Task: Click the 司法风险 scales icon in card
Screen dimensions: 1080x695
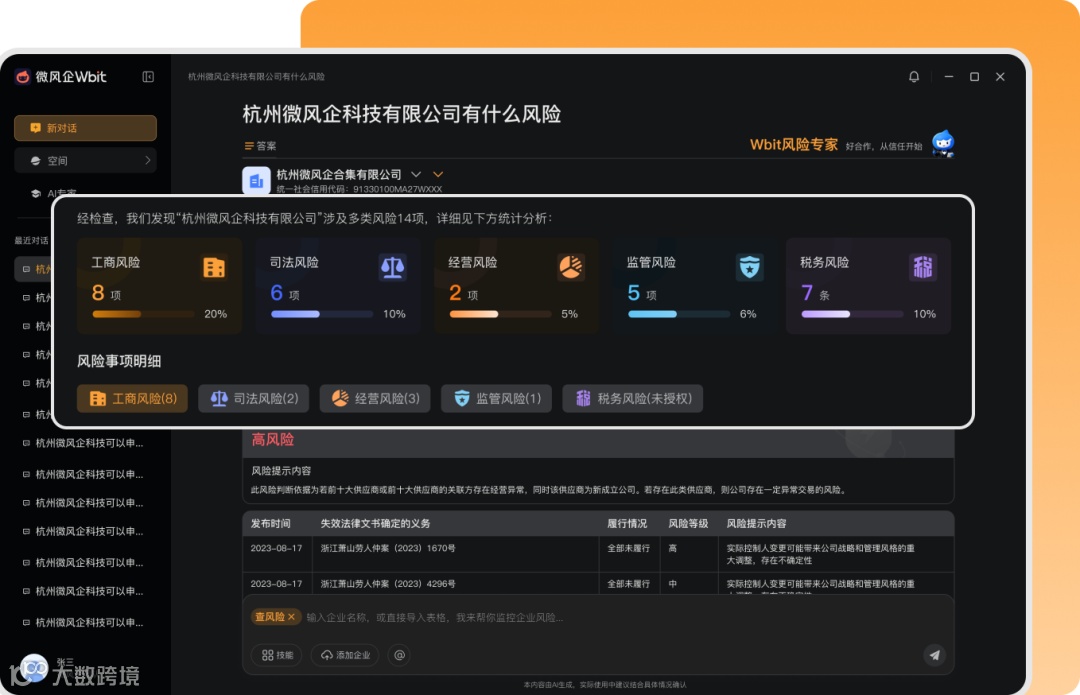Action: 393,267
